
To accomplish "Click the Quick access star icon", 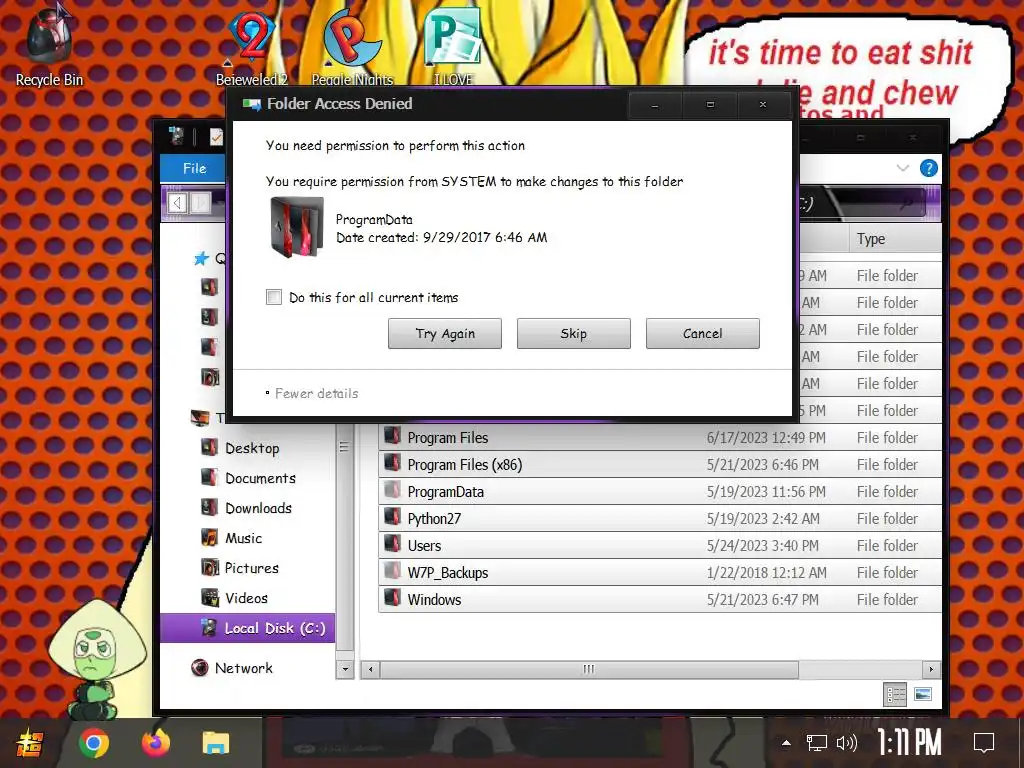I will [201, 259].
